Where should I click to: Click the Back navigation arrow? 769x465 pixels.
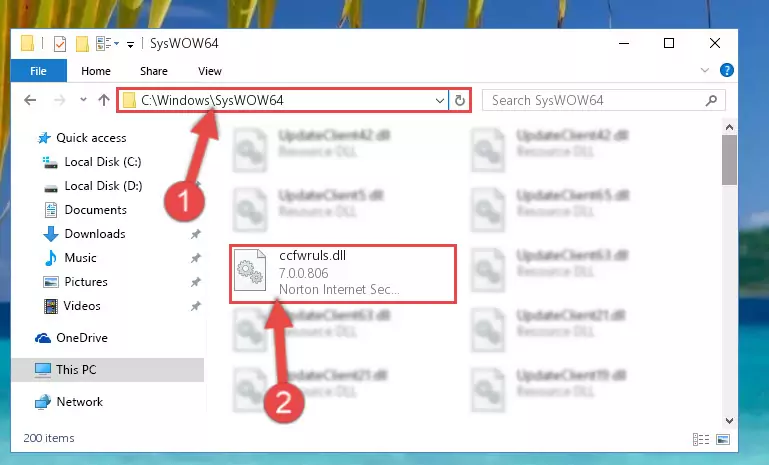tap(30, 101)
